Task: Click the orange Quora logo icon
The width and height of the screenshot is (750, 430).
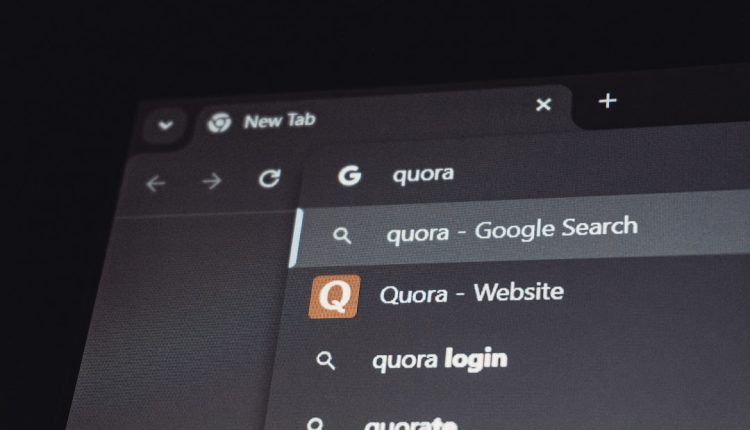Action: (x=334, y=296)
